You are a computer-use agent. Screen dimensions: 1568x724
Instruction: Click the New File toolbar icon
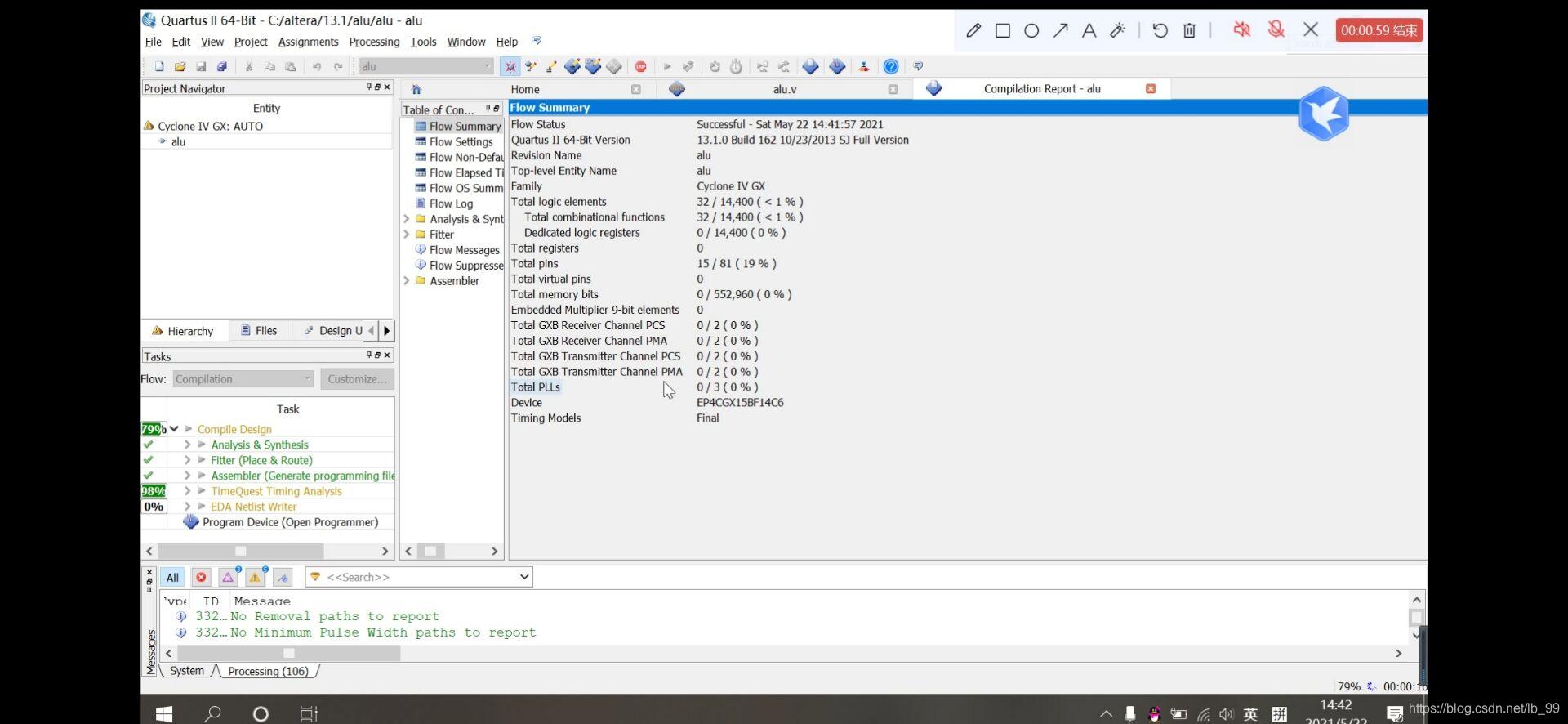click(159, 66)
